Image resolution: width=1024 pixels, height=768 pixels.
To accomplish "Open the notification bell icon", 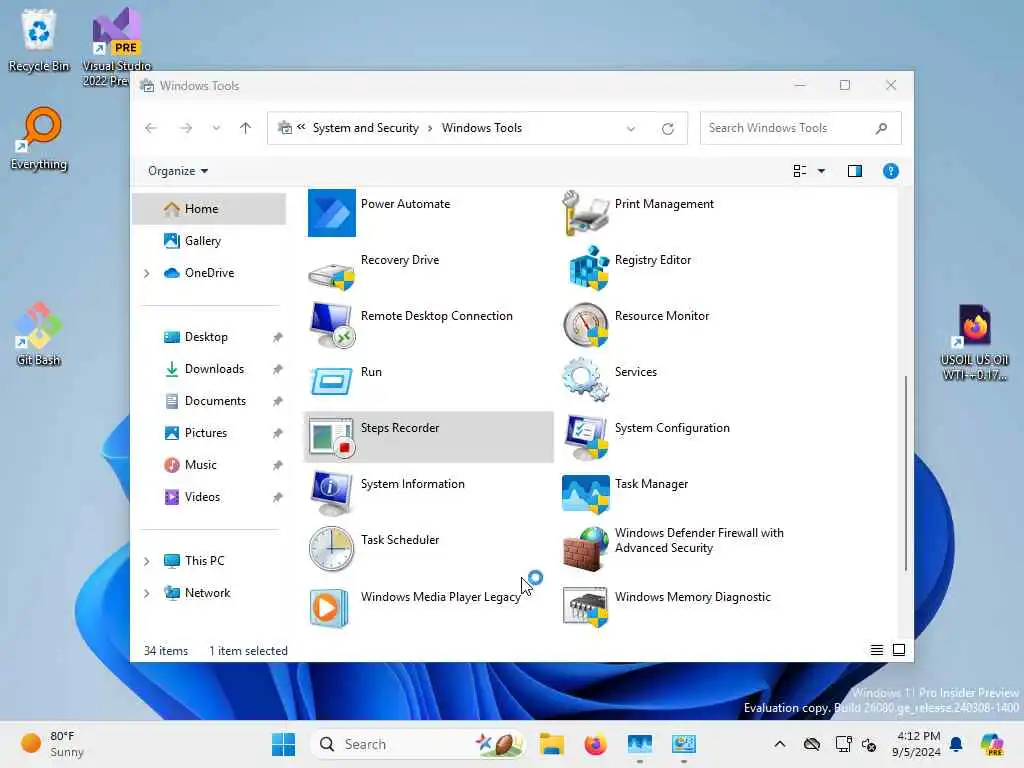I will pyautogui.click(x=956, y=744).
